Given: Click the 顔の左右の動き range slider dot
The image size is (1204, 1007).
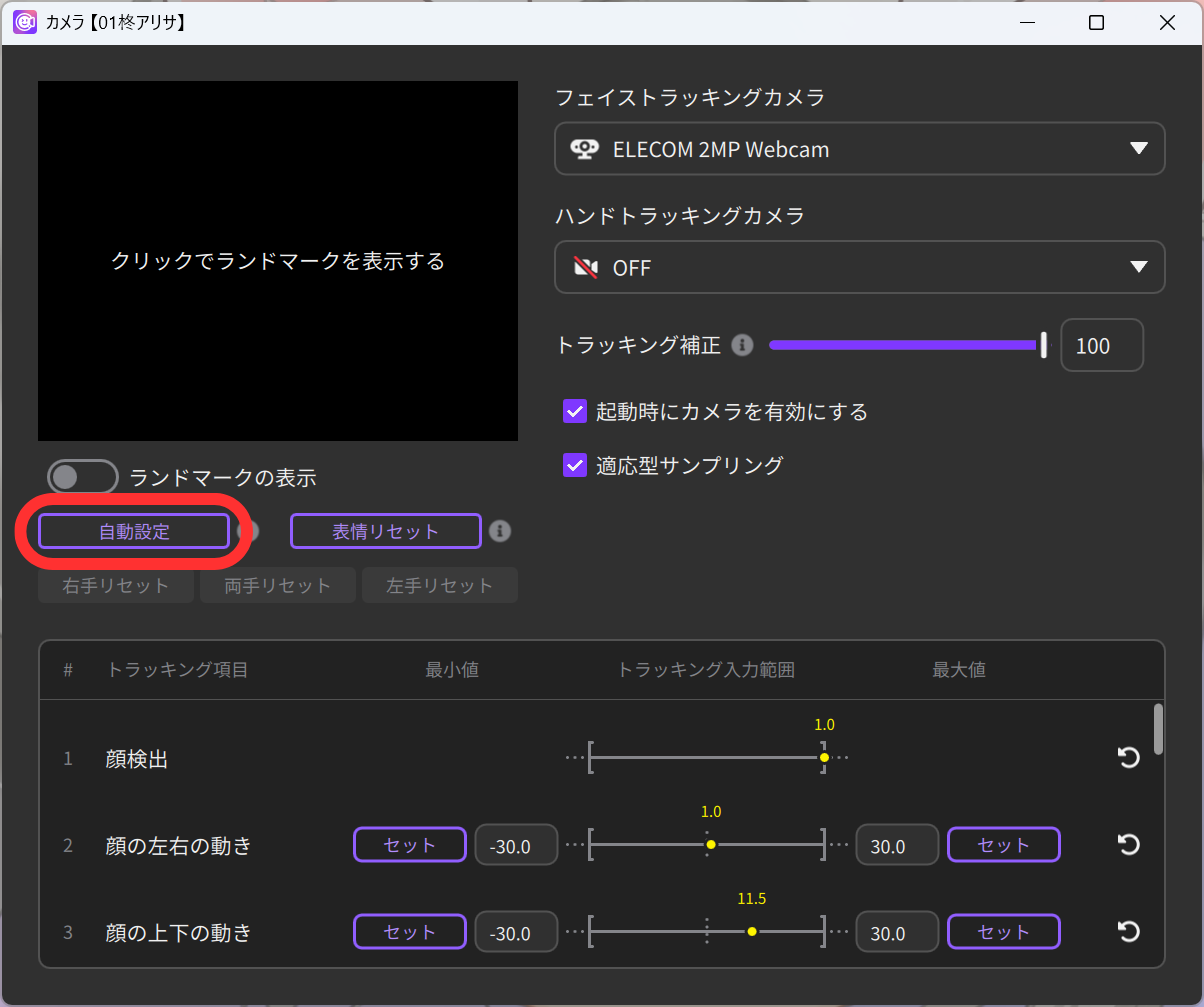Looking at the screenshot, I should (x=711, y=845).
